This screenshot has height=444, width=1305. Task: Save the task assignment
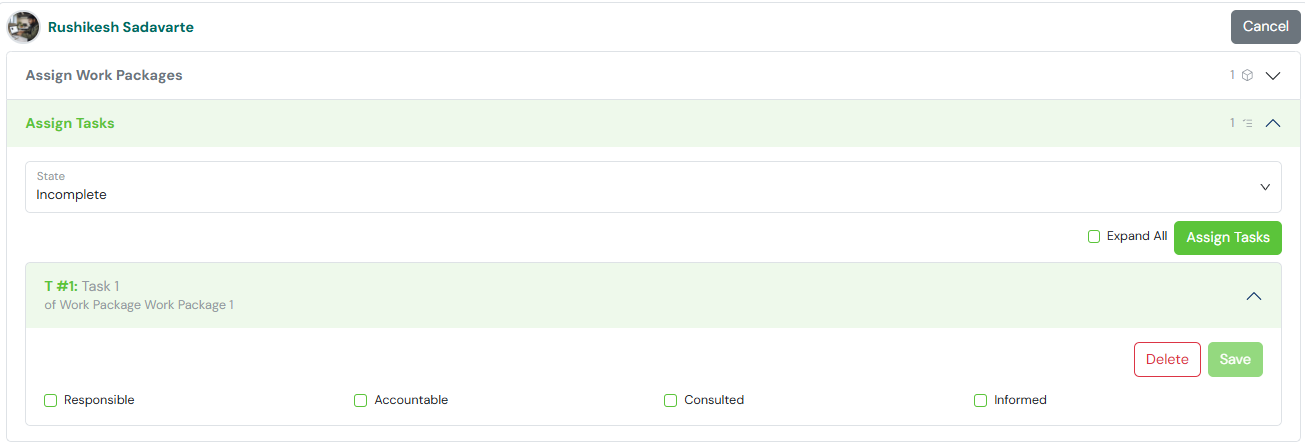click(1235, 360)
